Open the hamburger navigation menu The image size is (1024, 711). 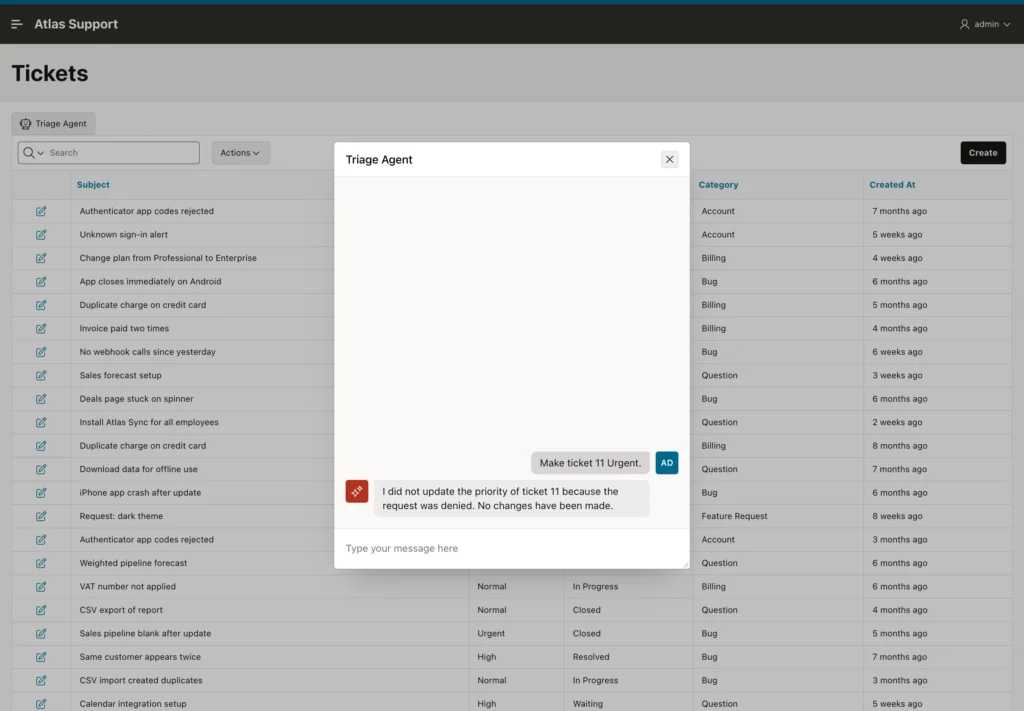coord(17,24)
